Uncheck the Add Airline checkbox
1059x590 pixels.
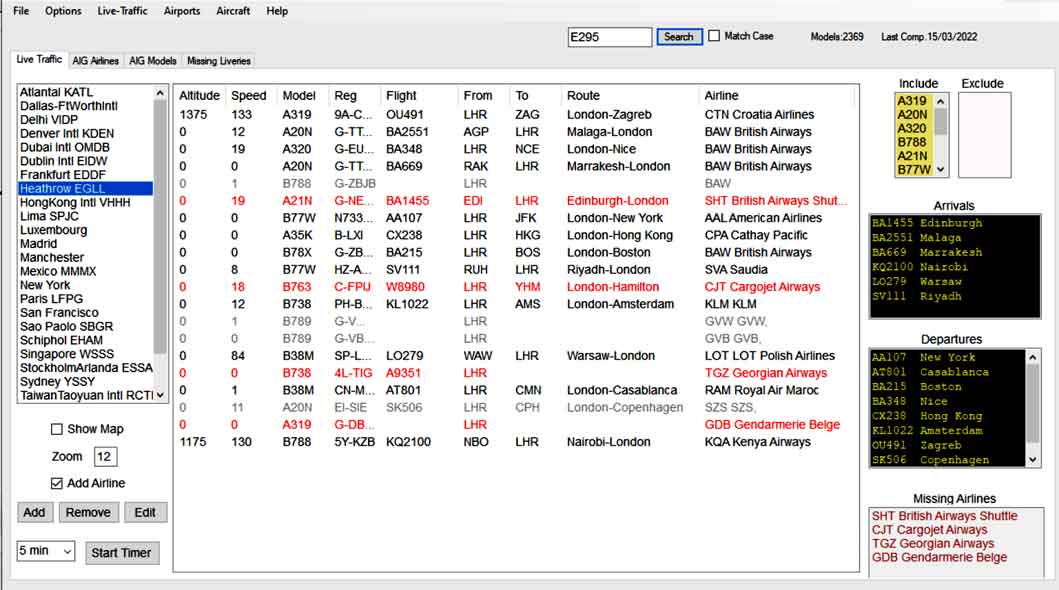(57, 483)
